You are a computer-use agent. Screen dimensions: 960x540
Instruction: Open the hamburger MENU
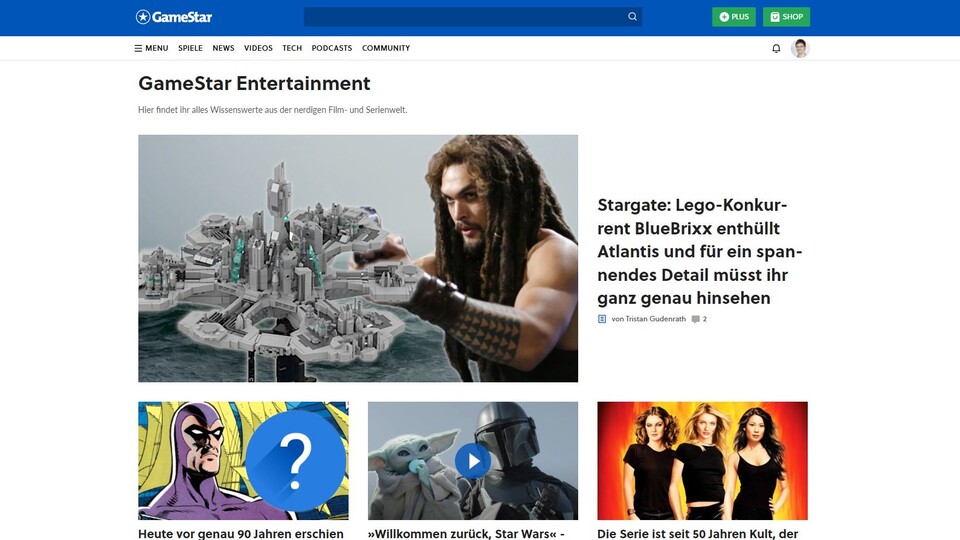coord(151,48)
